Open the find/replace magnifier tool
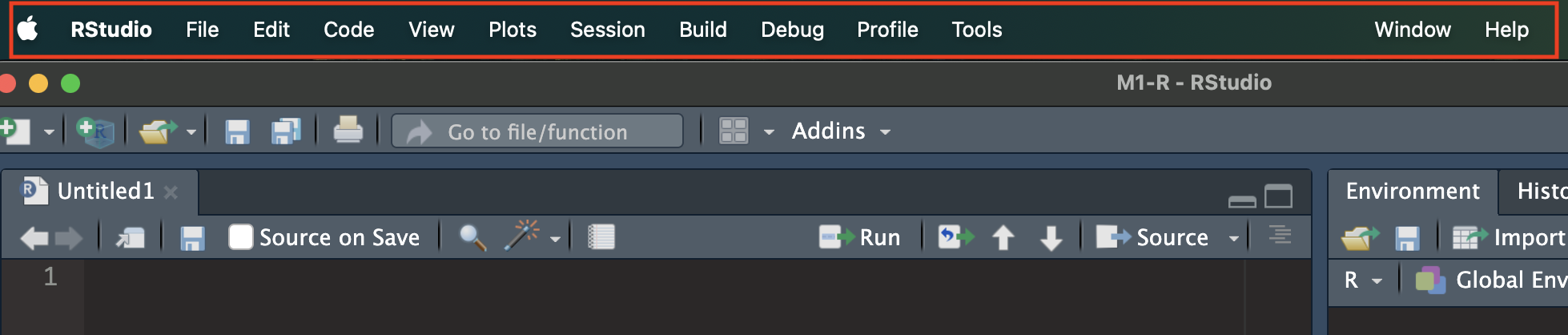The height and width of the screenshot is (335, 1568). (472, 237)
